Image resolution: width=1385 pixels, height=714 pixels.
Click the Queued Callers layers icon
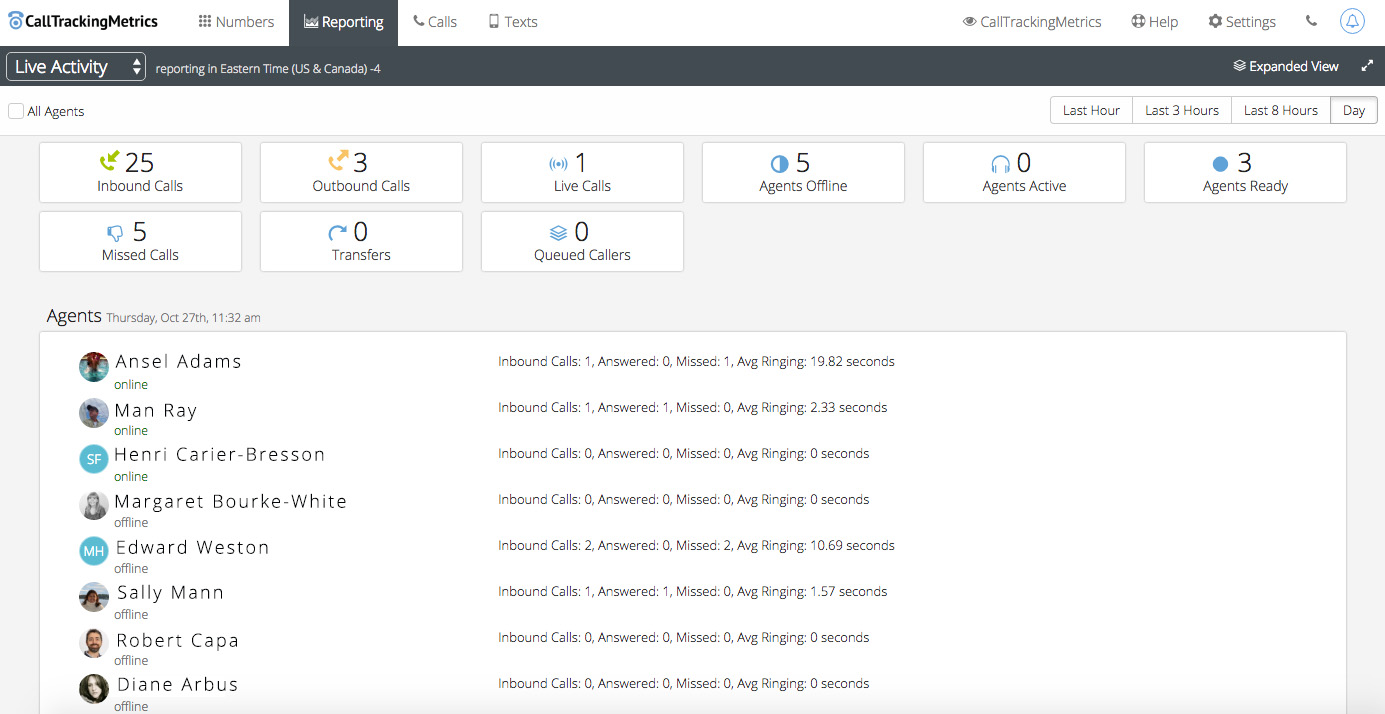558,233
